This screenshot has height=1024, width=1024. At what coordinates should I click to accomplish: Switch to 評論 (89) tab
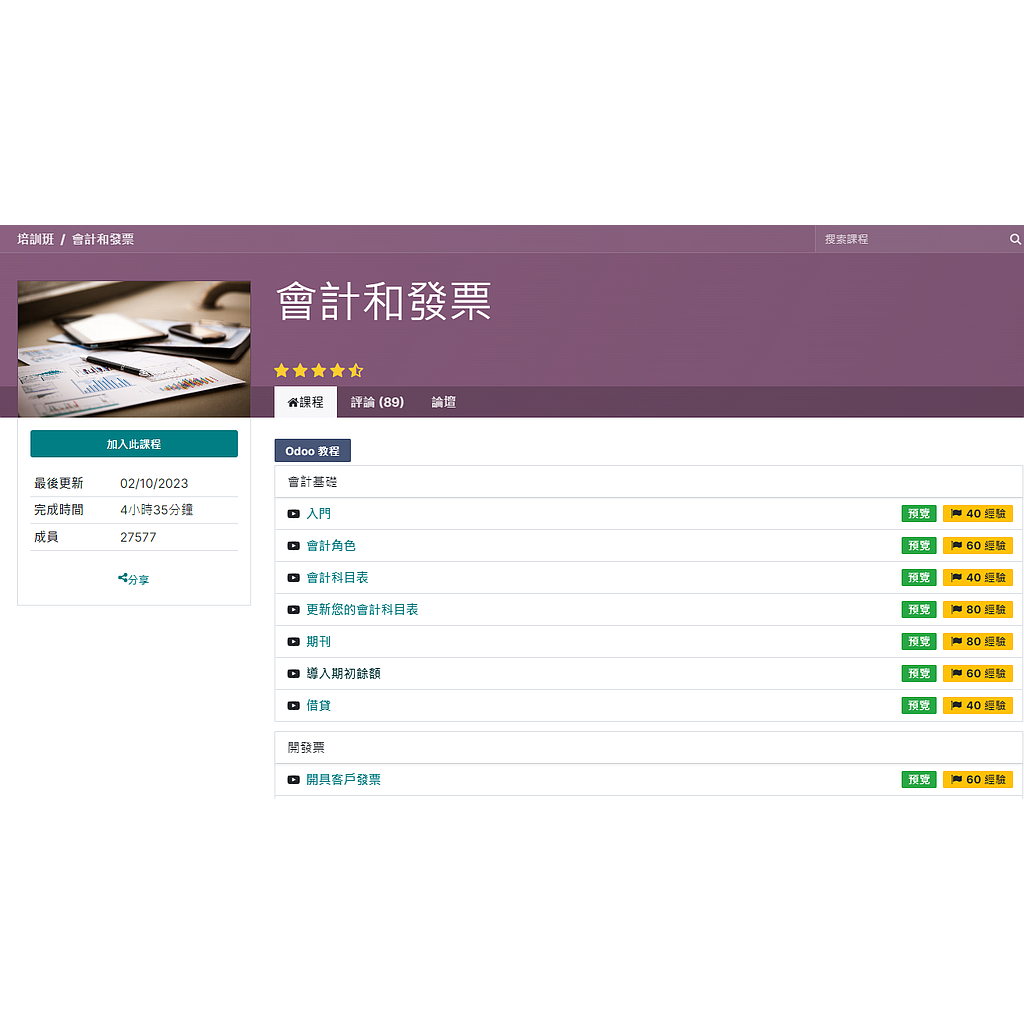point(377,402)
